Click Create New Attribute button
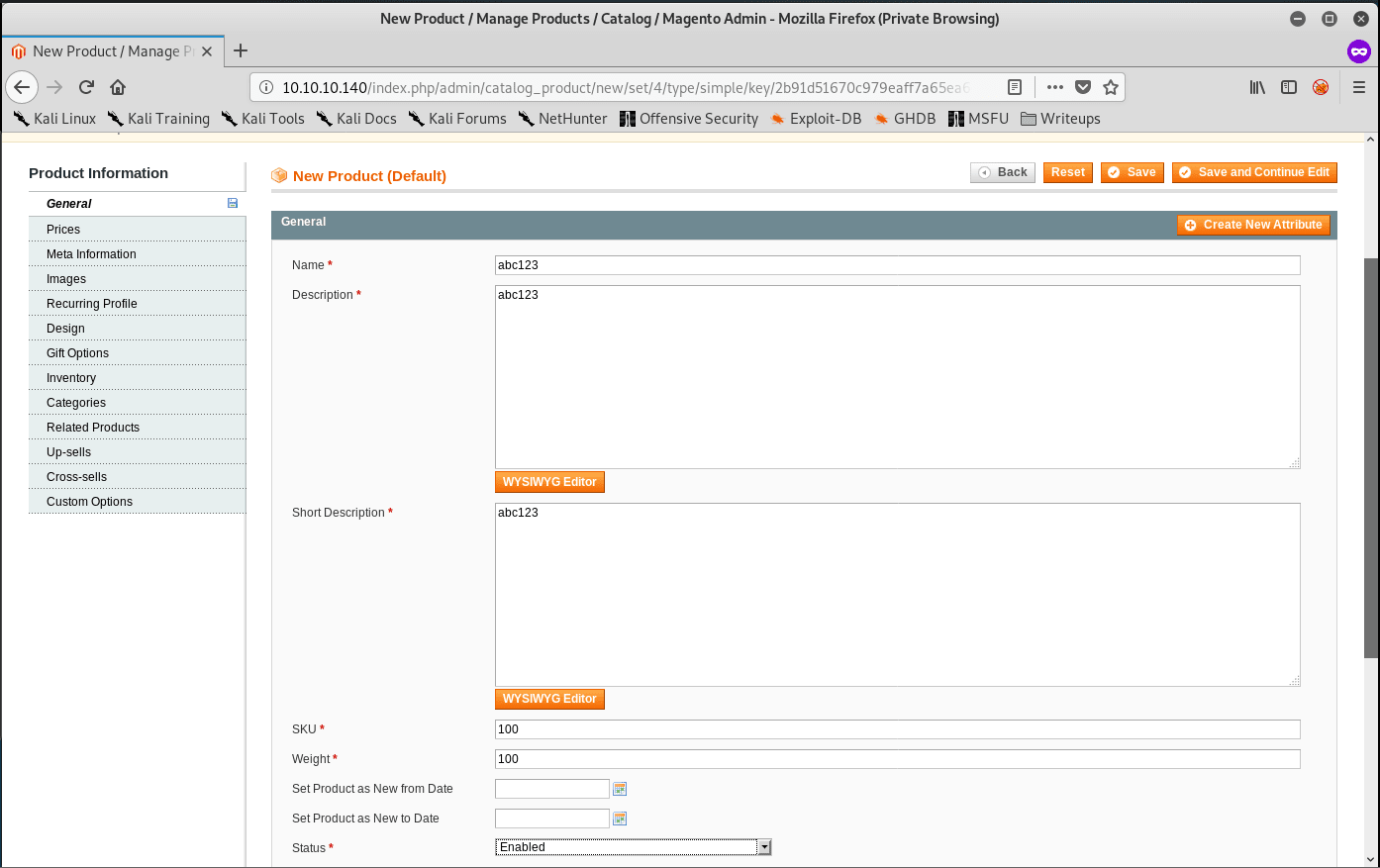The height and width of the screenshot is (868, 1380). tap(1253, 225)
